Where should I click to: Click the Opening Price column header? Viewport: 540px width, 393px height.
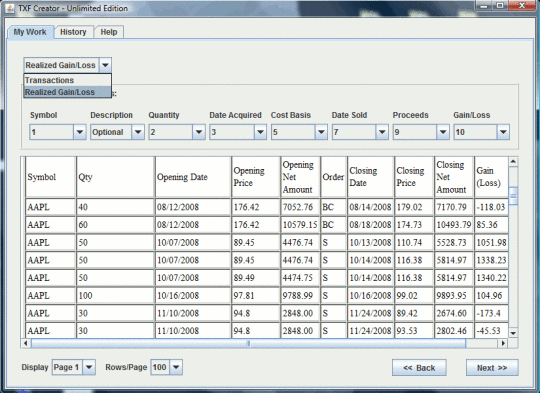click(x=256, y=177)
